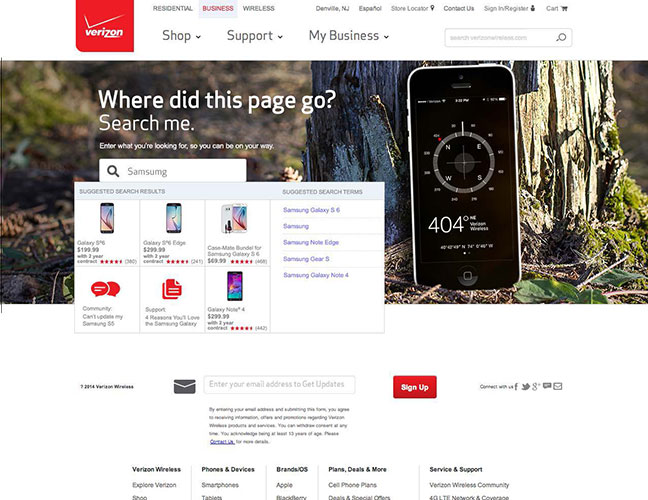Click the magnifier icon in header search

[561, 38]
